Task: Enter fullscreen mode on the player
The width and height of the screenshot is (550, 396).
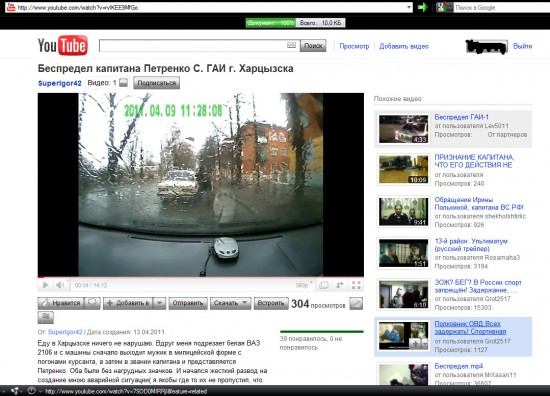Action: click(x=356, y=285)
